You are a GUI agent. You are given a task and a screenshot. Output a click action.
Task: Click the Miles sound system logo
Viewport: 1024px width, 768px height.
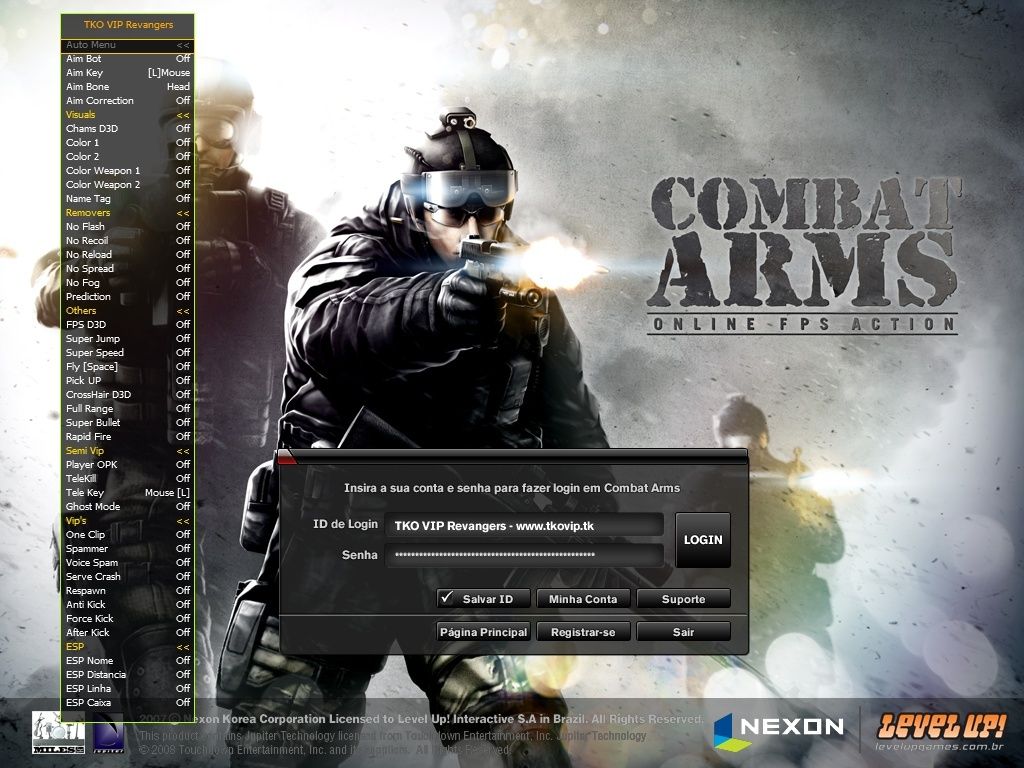58,732
